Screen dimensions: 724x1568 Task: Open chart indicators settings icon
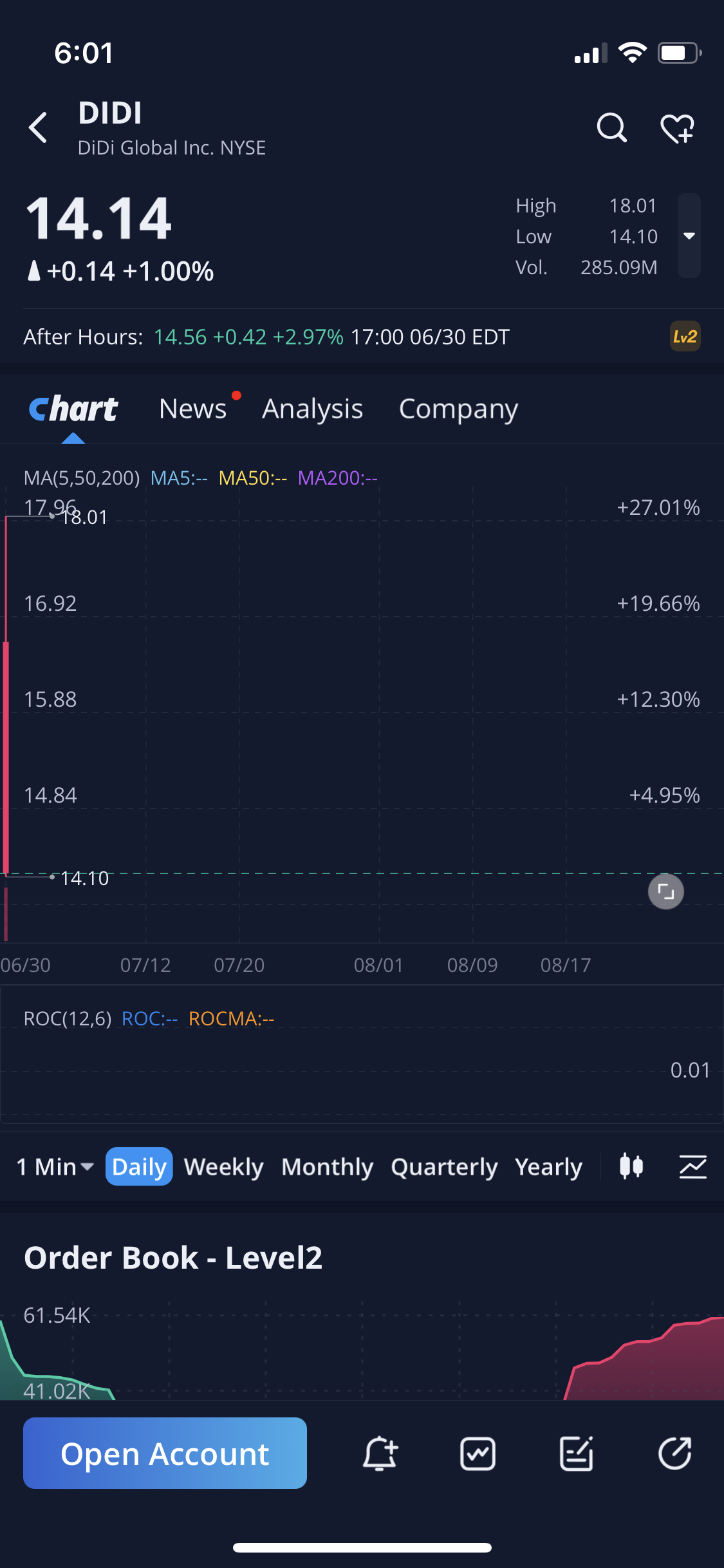692,1166
